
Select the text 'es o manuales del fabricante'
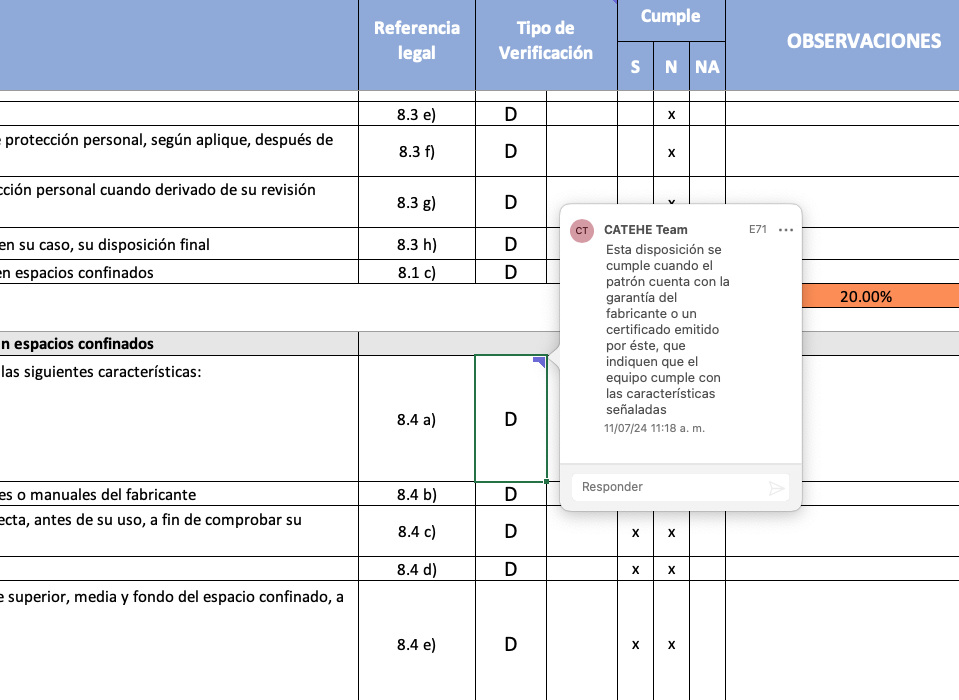coord(98,494)
